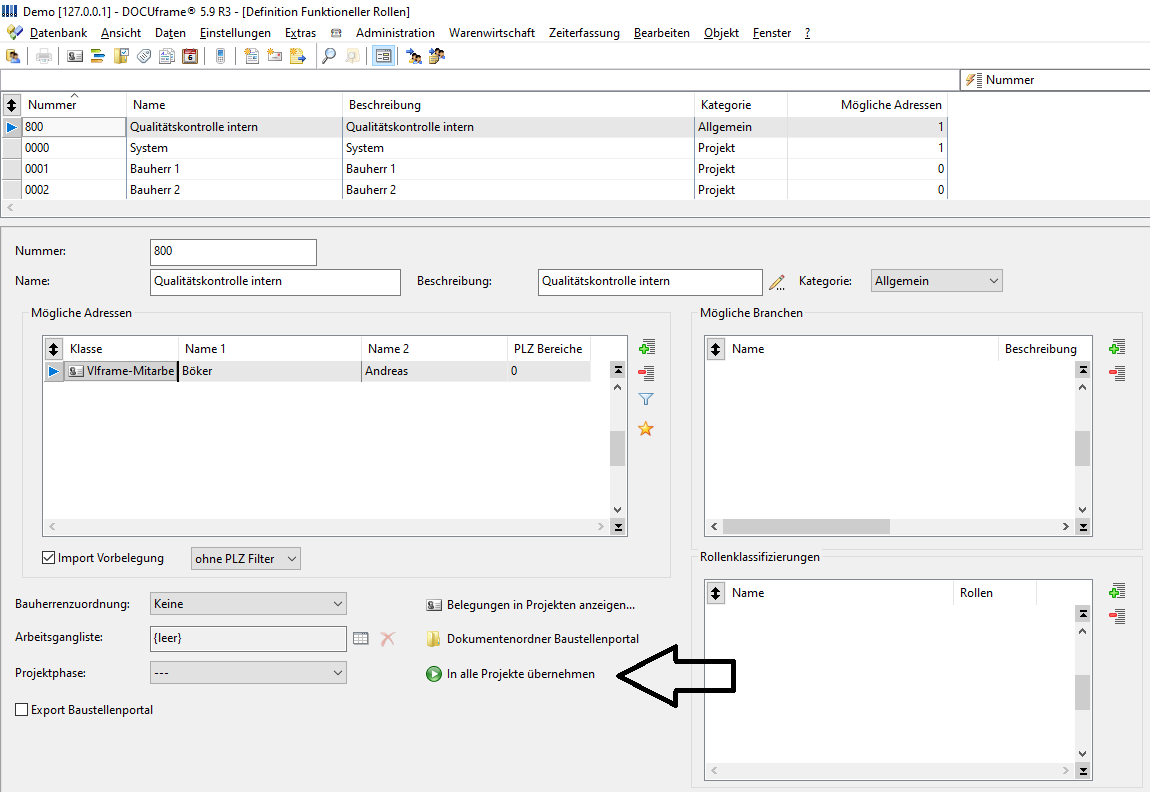Click the magnifying glass search icon
Image resolution: width=1150 pixels, height=792 pixels.
[x=329, y=56]
